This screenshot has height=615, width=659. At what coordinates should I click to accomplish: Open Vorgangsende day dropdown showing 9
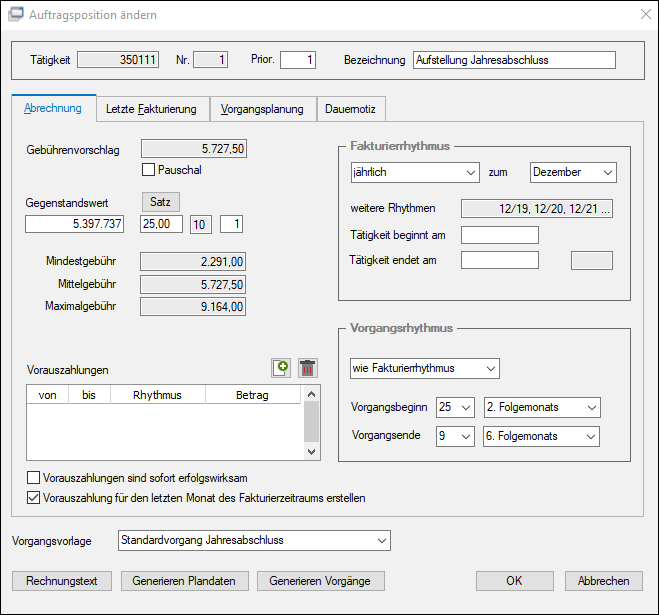coord(455,436)
